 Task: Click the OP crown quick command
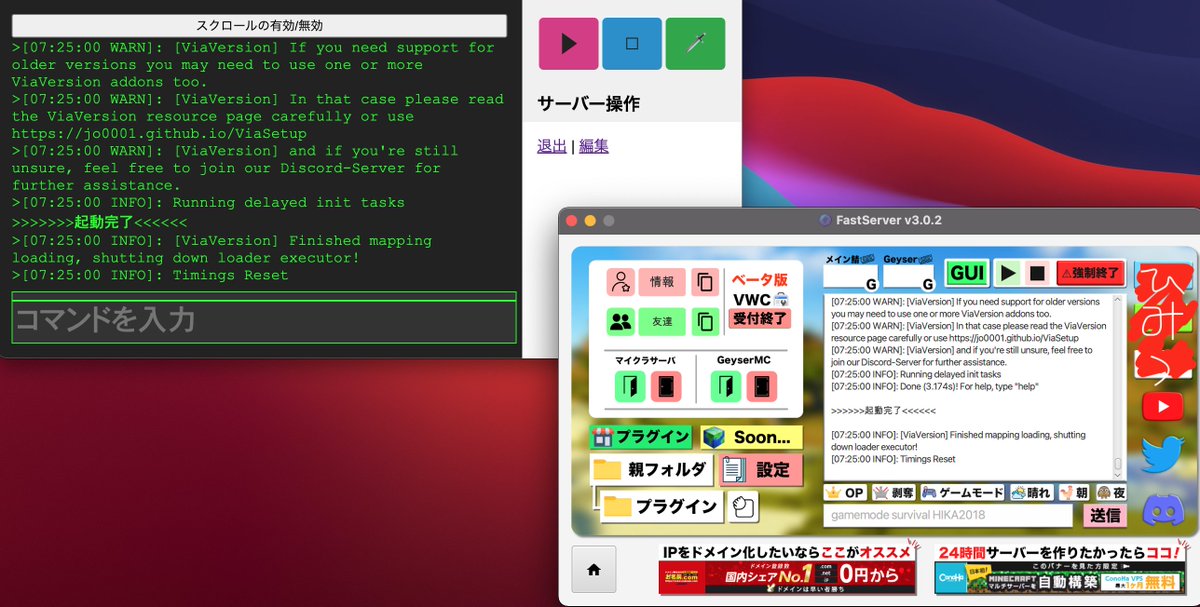[x=845, y=492]
